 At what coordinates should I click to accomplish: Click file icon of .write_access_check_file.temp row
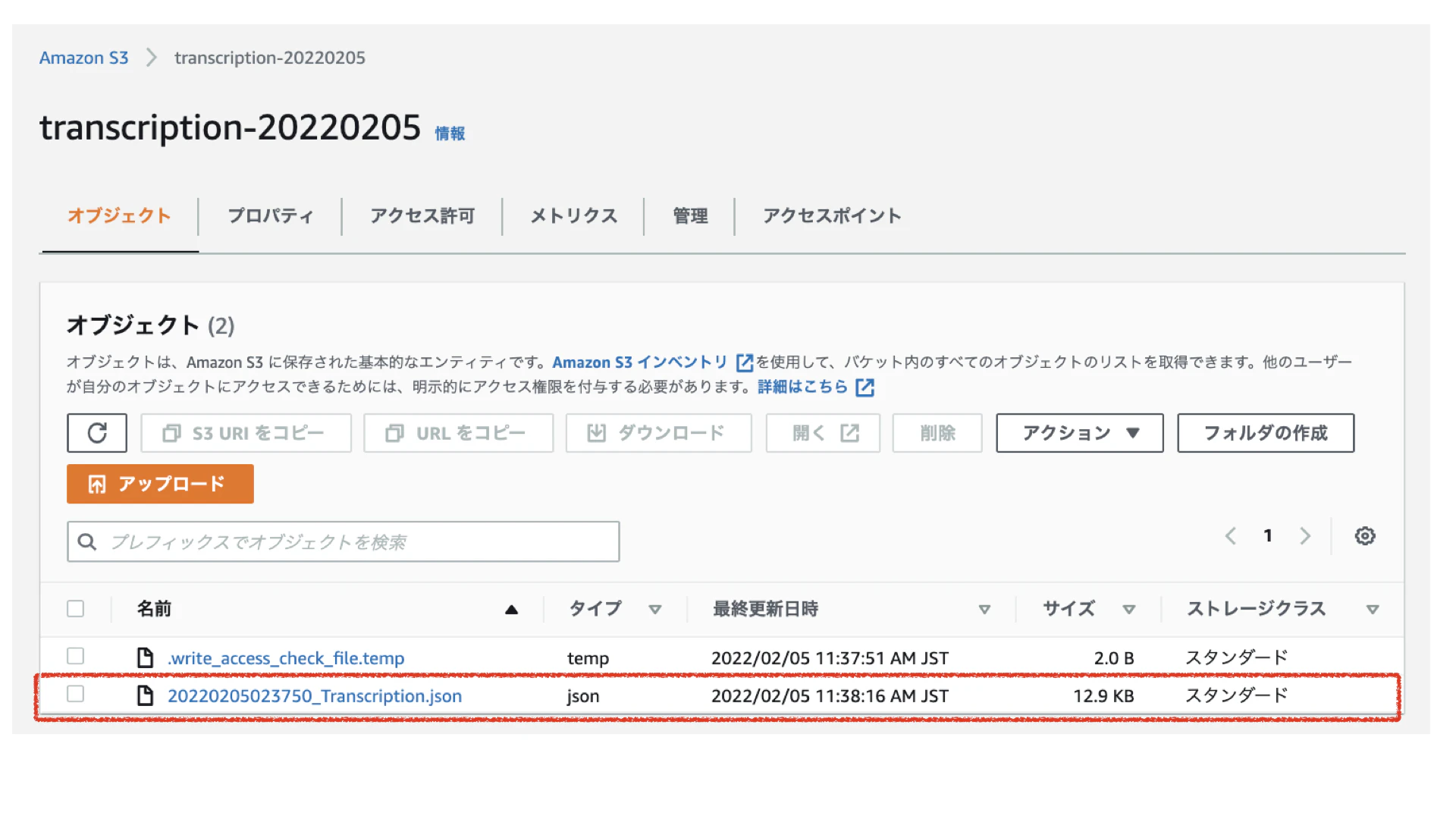(145, 657)
